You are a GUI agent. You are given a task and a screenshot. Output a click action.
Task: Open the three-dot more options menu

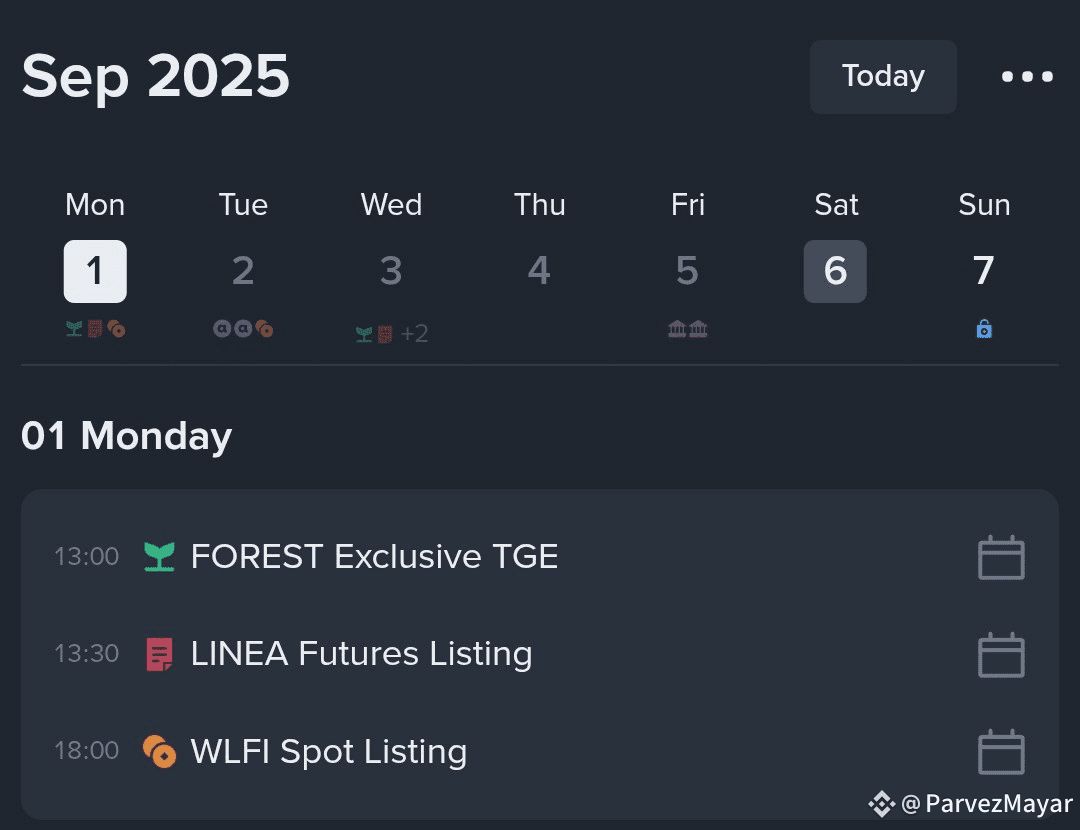[x=1027, y=77]
